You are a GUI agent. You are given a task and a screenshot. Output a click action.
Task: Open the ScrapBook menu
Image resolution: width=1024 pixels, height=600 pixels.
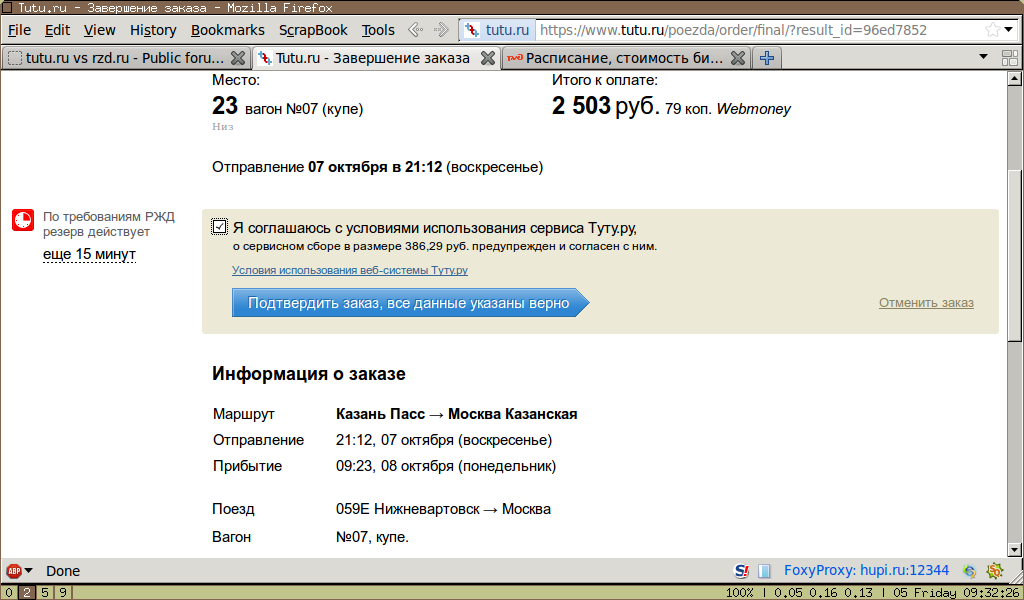313,30
